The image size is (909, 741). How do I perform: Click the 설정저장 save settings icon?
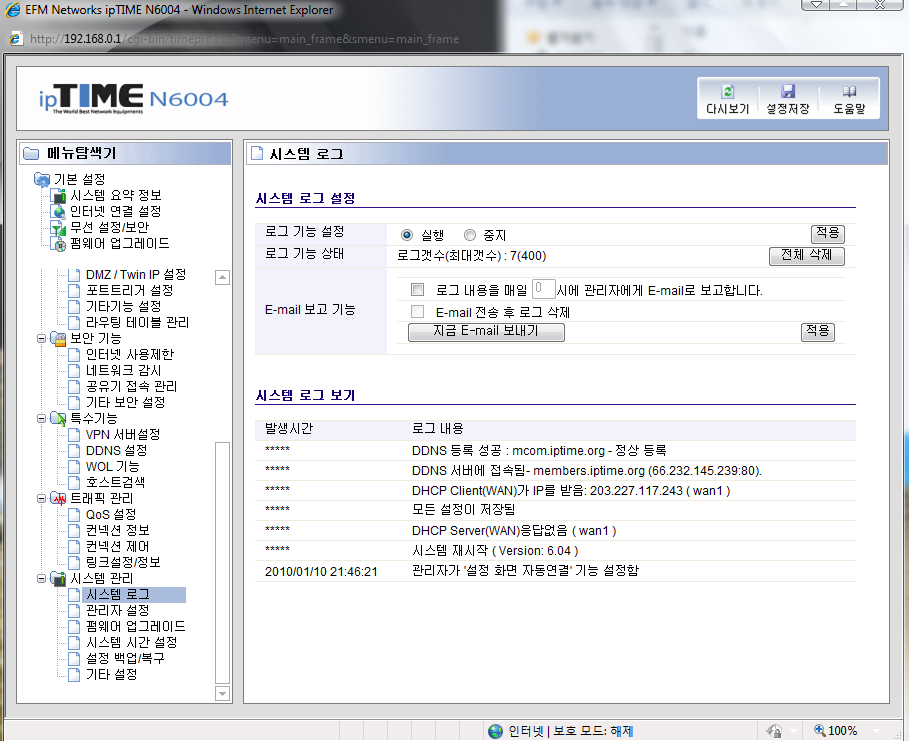pyautogui.click(x=787, y=91)
